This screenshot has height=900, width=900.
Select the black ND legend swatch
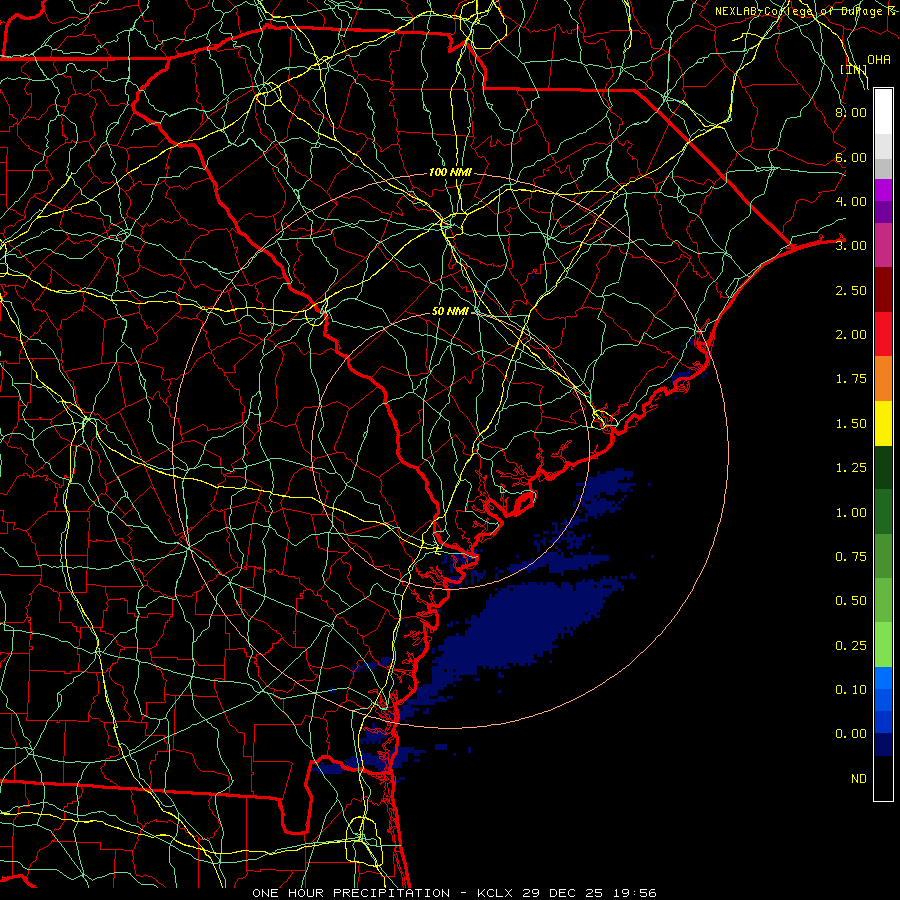[x=883, y=778]
